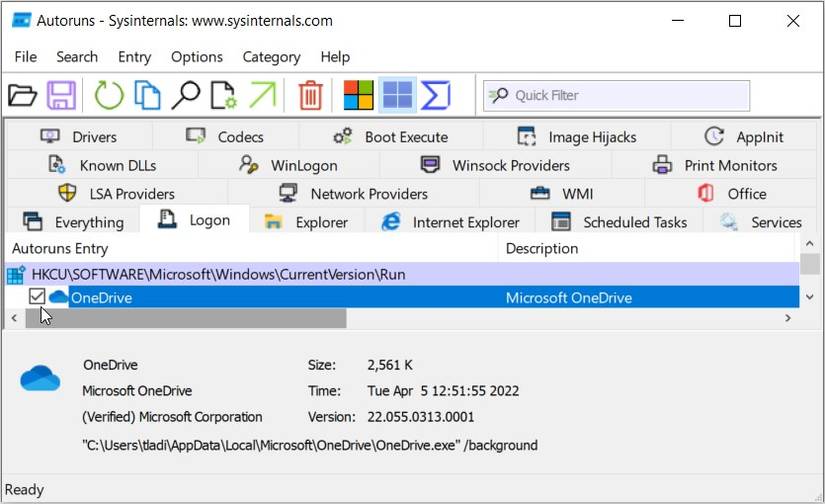
Task: Select the HKCU Run registry key row
Action: point(402,274)
